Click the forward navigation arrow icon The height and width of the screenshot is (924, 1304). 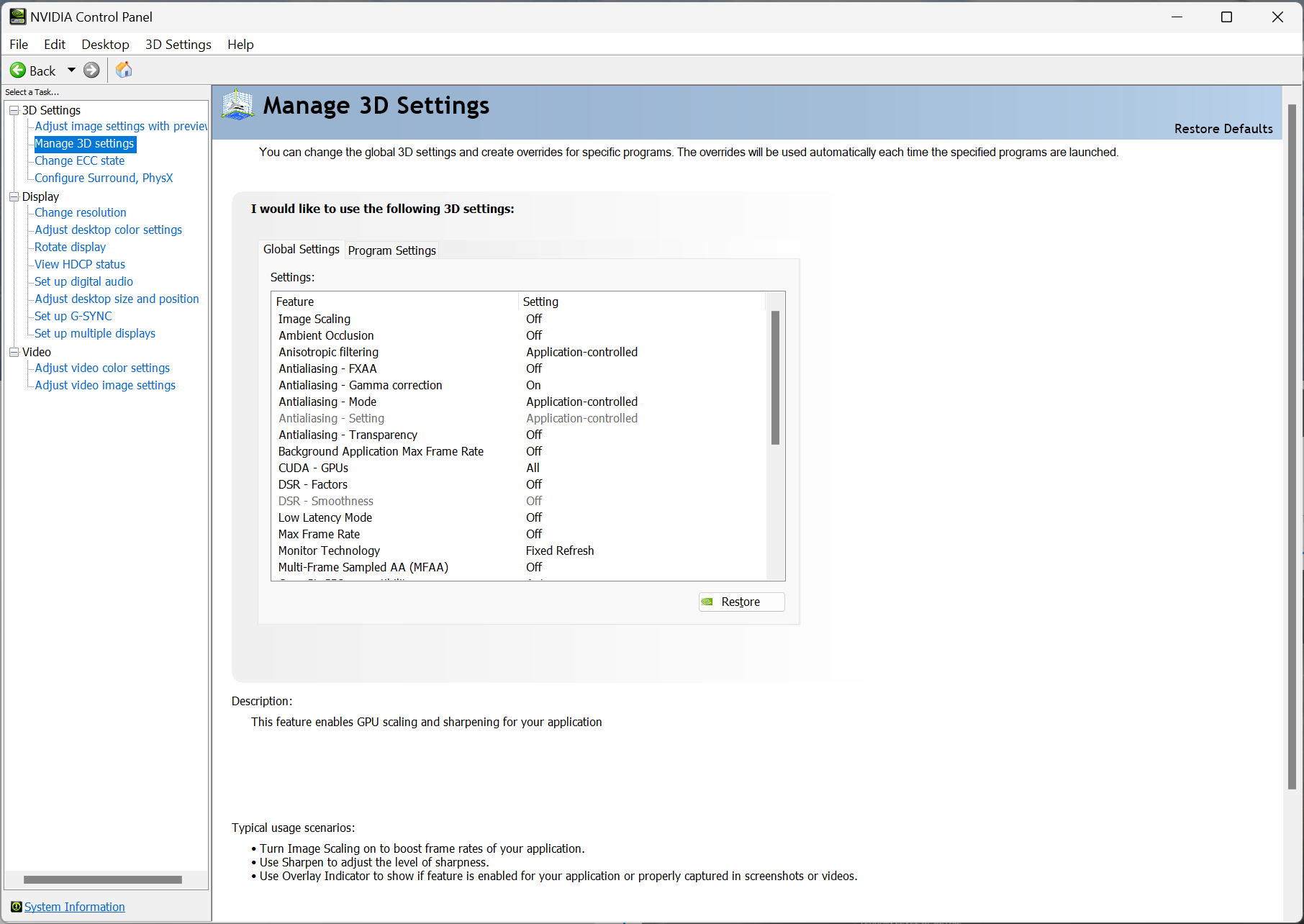[x=91, y=70]
